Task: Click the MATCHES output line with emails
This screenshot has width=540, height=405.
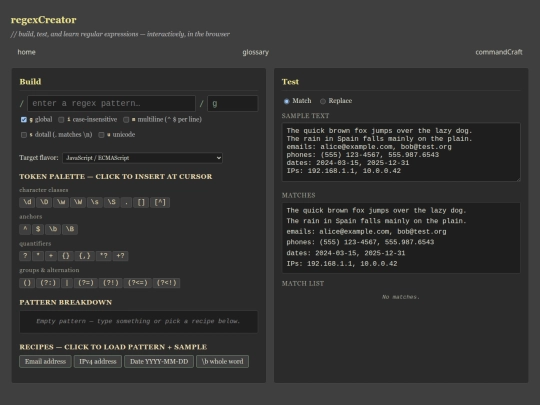Action: (366, 232)
